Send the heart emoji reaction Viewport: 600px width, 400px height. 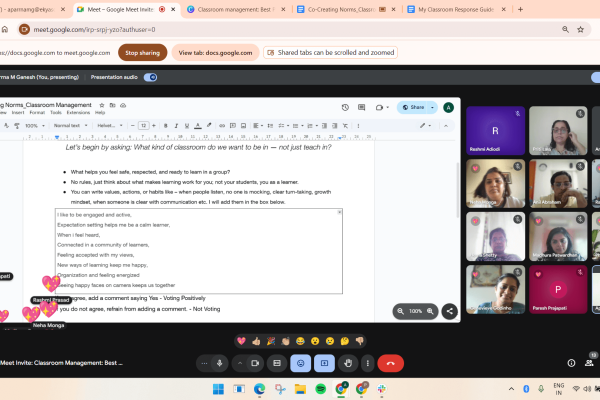tap(240, 341)
